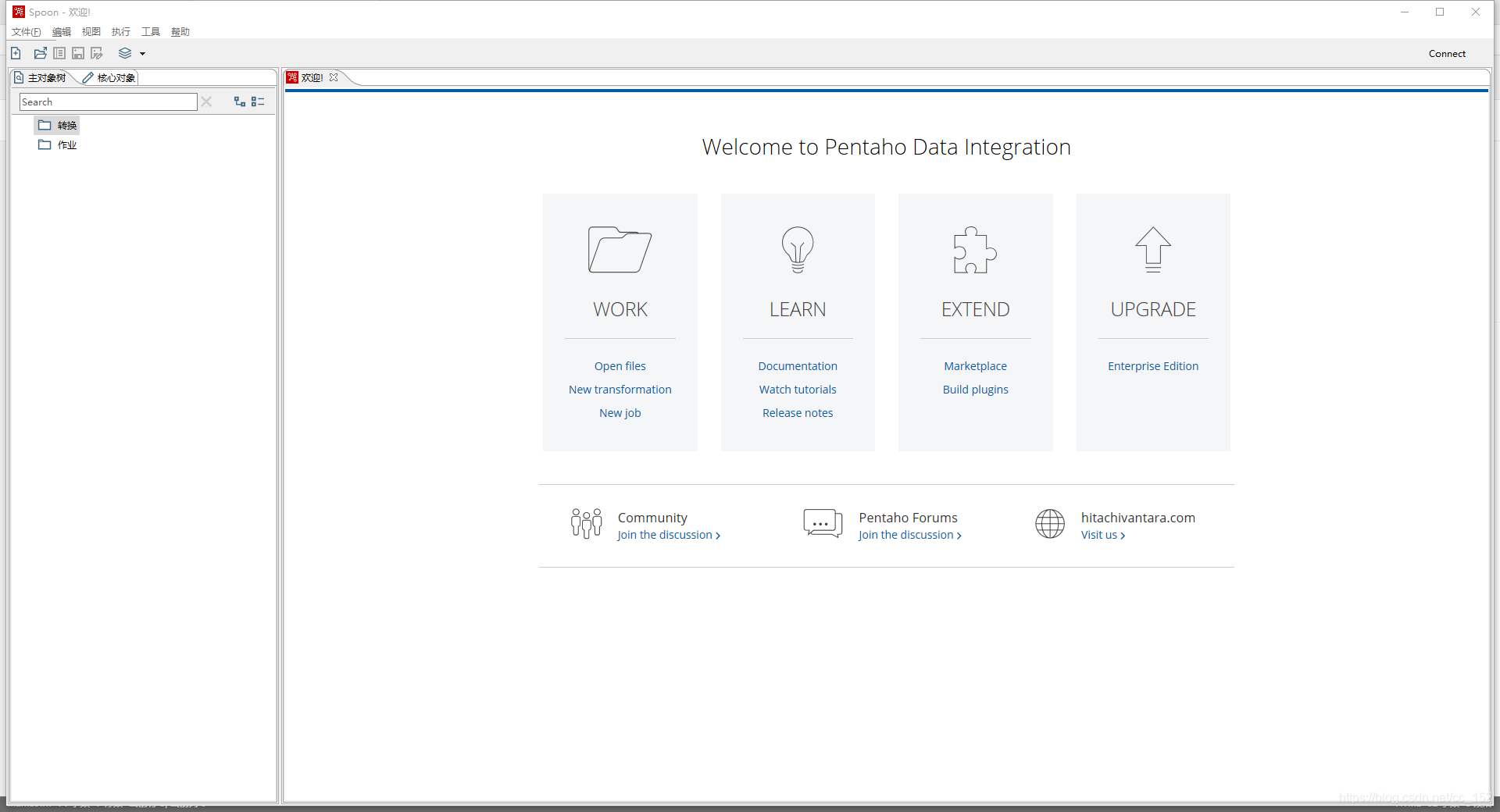Click the New file toolbar icon

[x=16, y=53]
